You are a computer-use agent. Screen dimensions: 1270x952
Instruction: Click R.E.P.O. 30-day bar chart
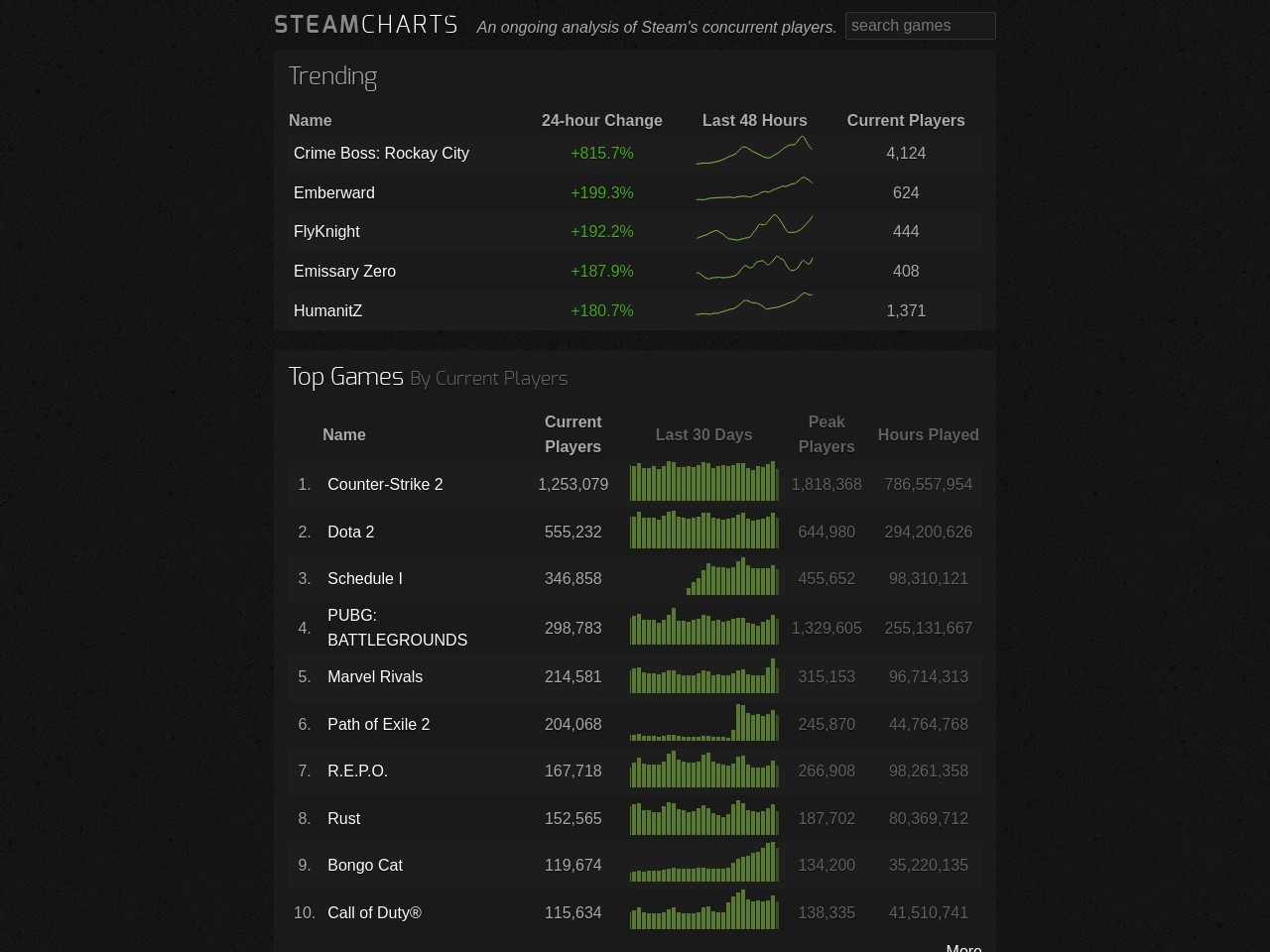click(x=703, y=769)
